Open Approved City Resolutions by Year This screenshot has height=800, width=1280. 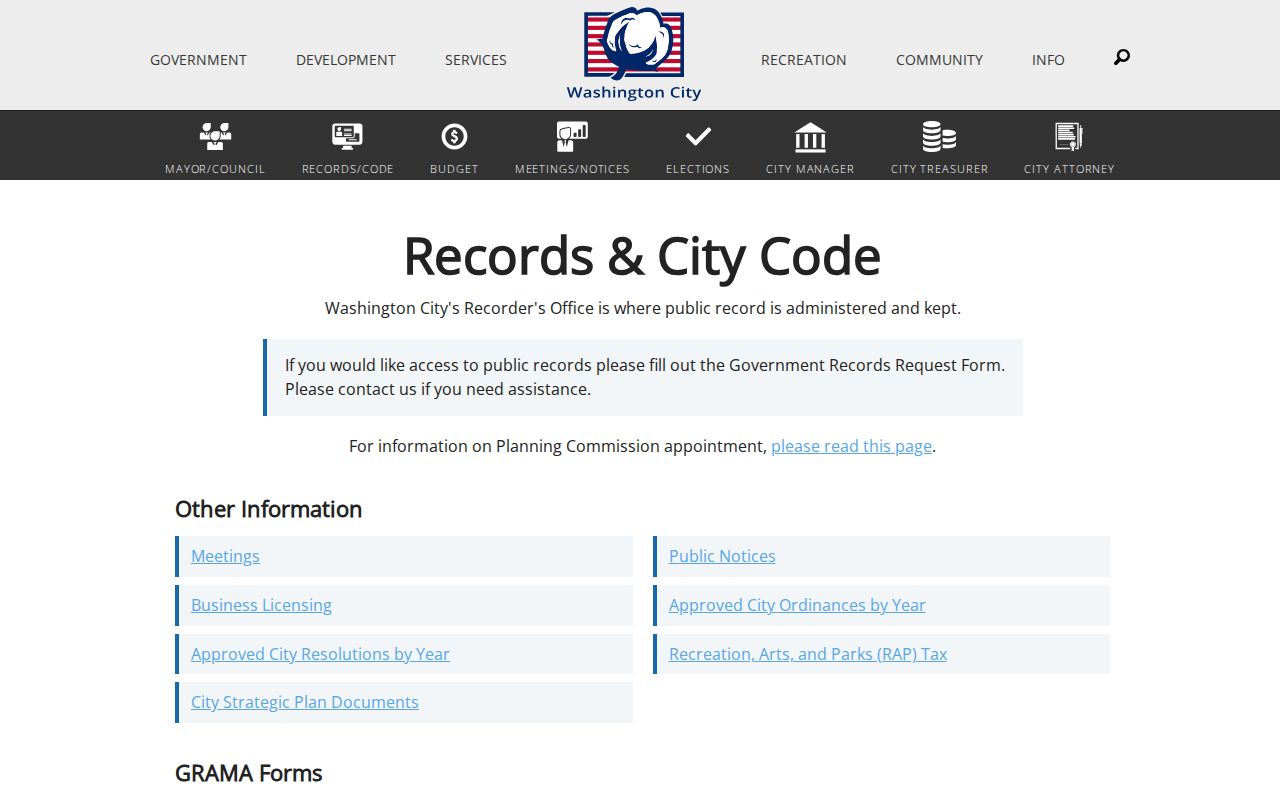320,654
